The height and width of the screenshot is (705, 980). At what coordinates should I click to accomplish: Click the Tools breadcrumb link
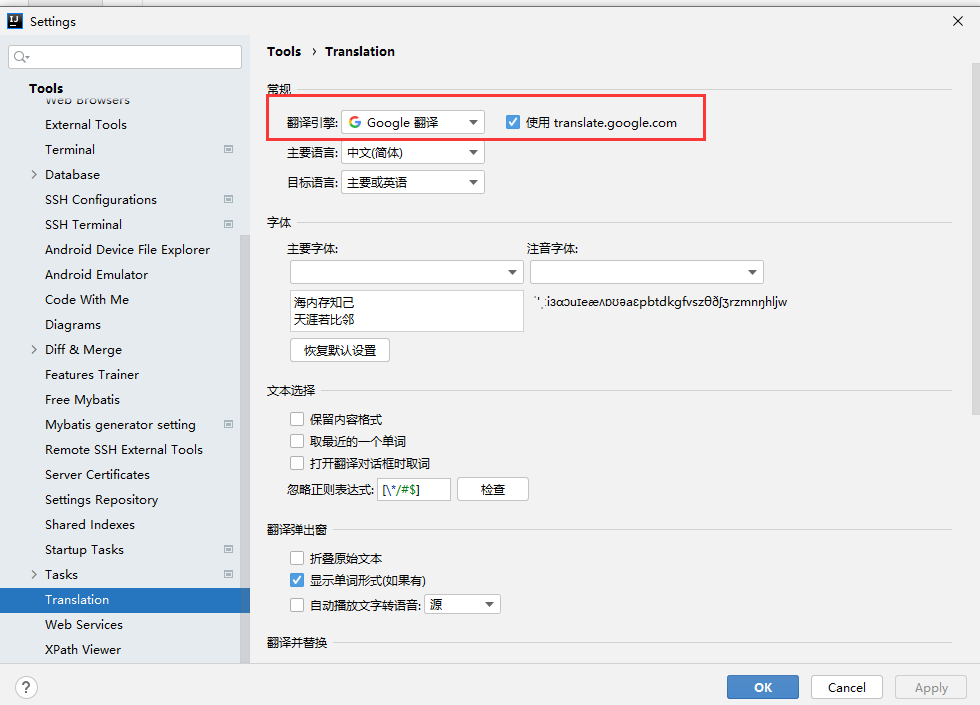tap(284, 51)
